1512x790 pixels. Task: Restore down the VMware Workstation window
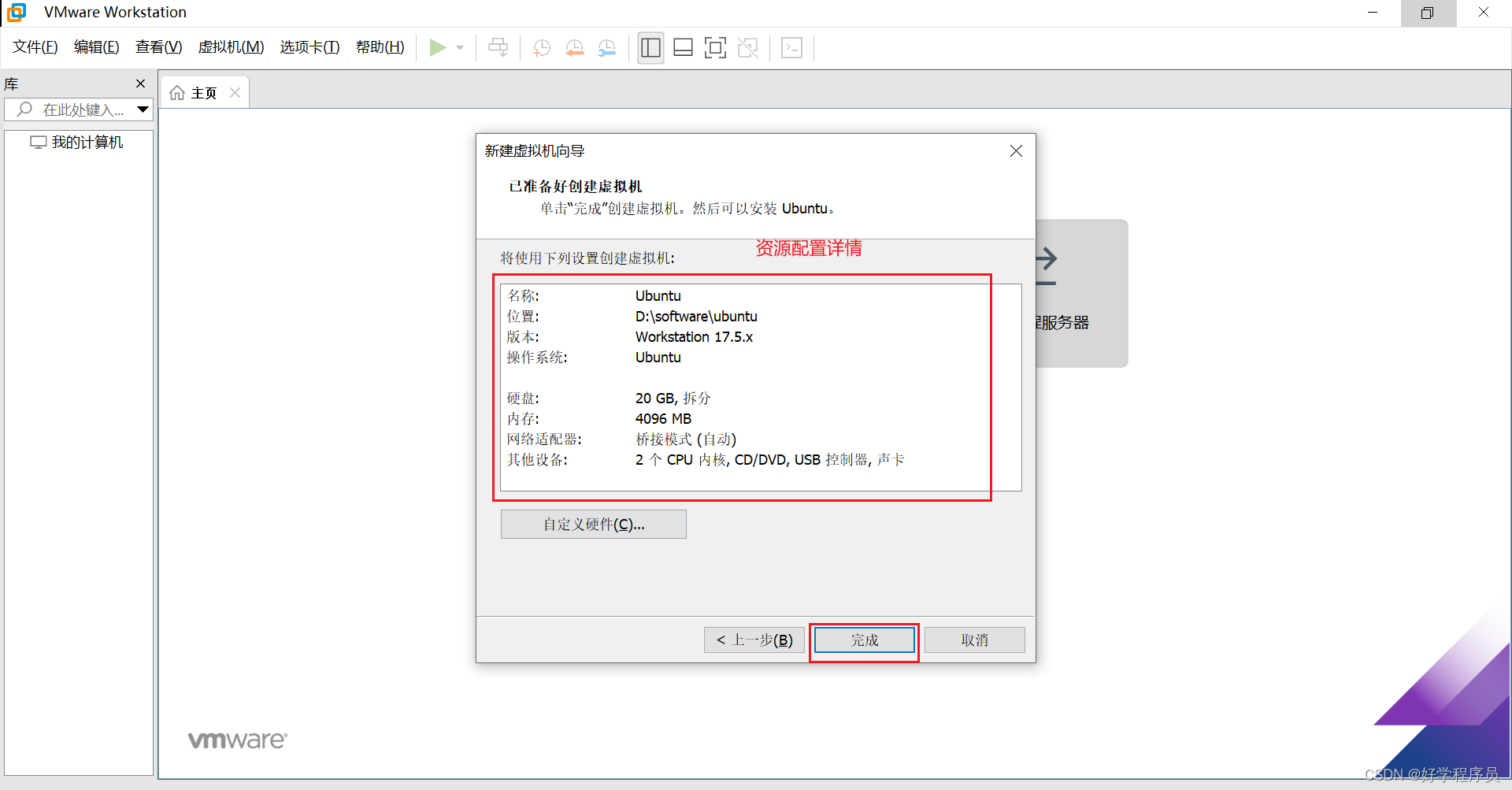coord(1428,13)
